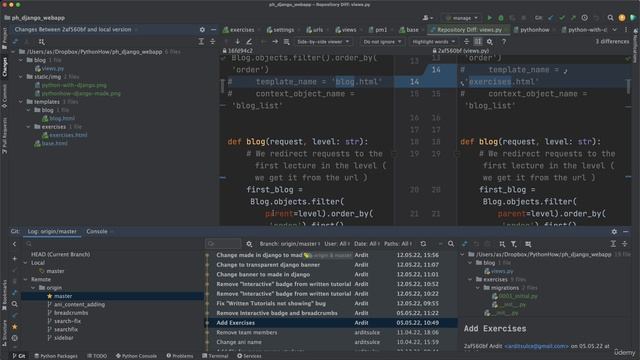Open the go to changed file list icon
640x360 pixels.
(287, 42)
